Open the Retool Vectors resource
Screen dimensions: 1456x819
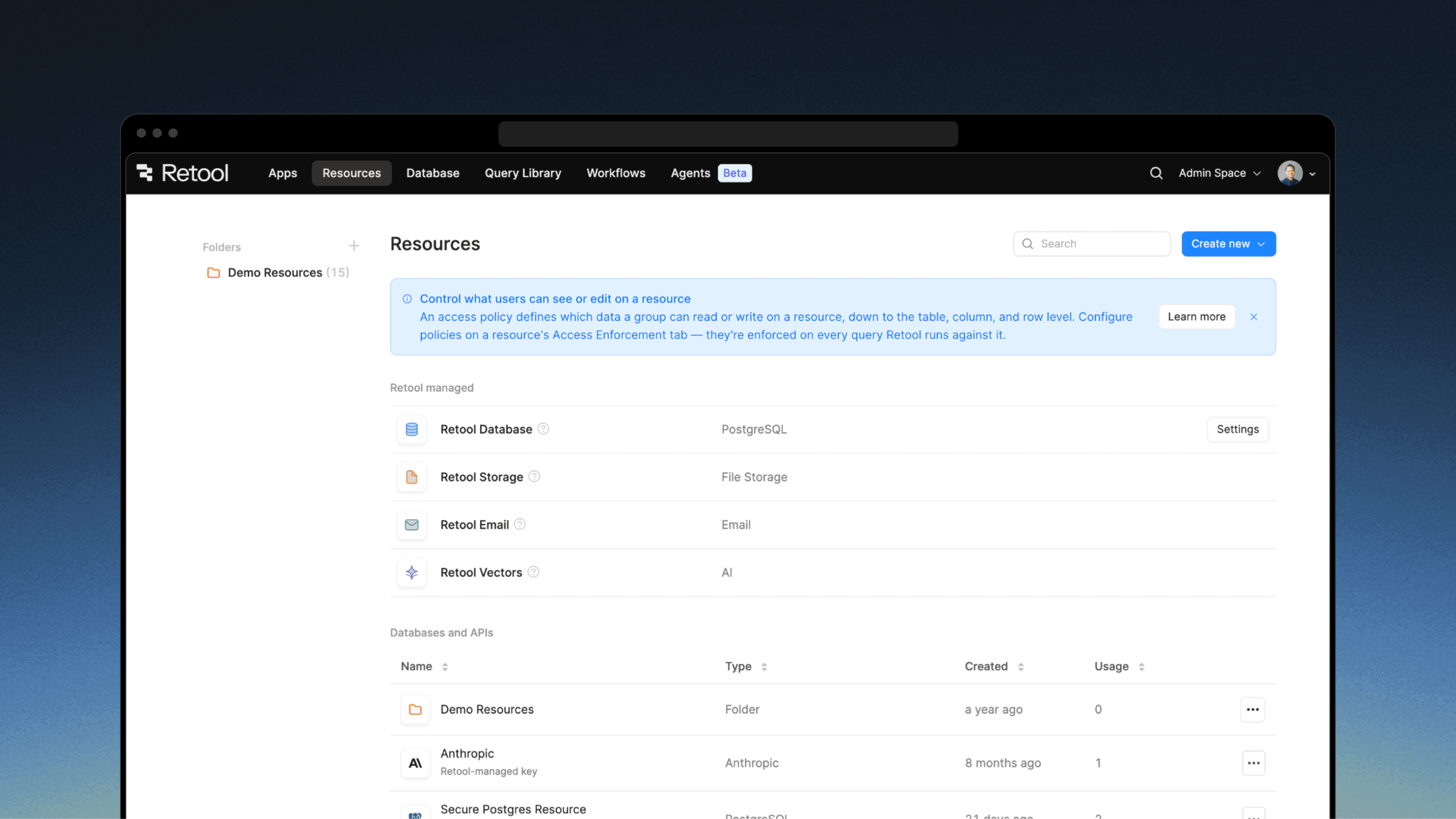481,573
